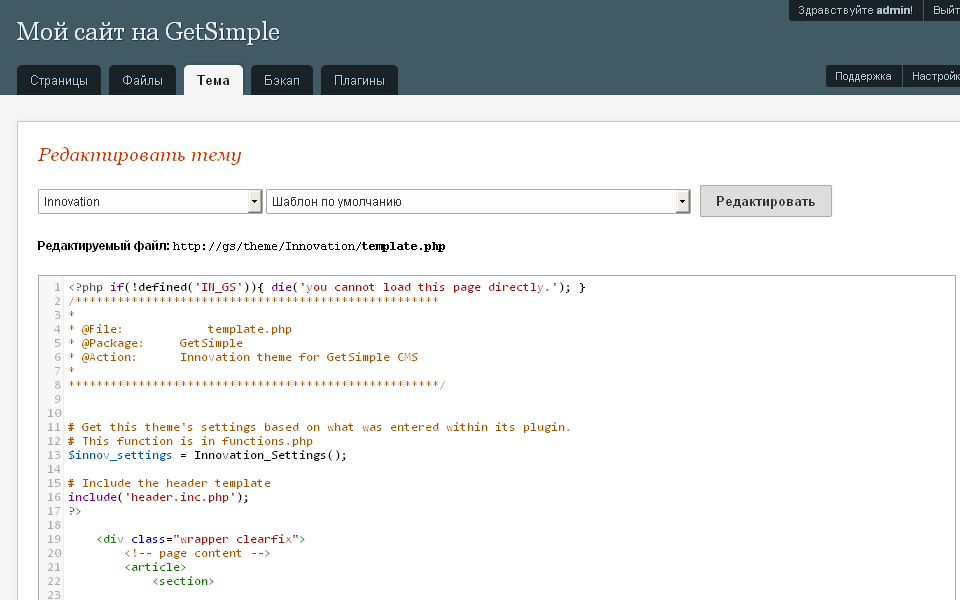Open the Настройки section
The height and width of the screenshot is (600, 960).
[934, 76]
